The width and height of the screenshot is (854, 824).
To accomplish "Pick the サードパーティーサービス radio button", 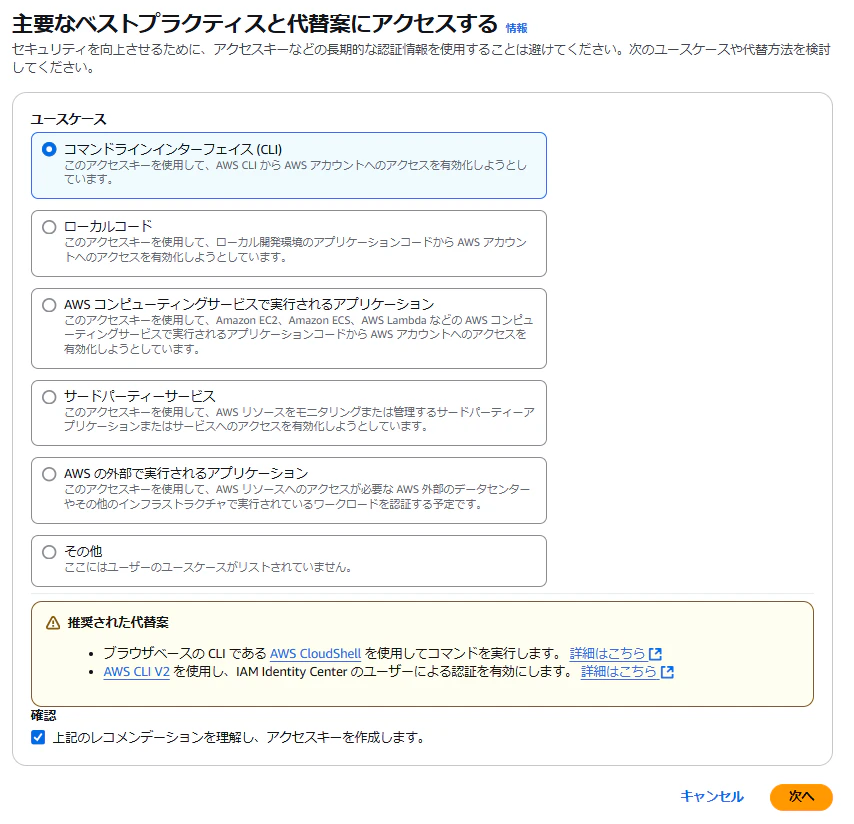I will click(x=49, y=397).
